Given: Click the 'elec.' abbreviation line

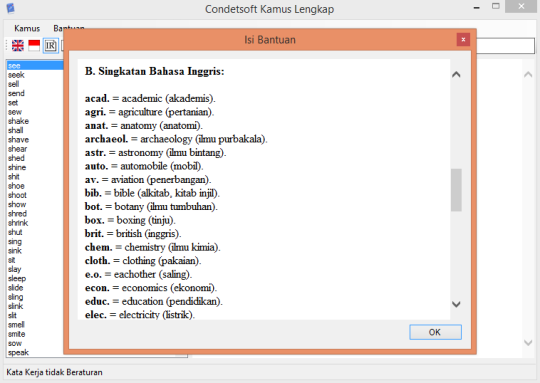Looking at the screenshot, I should coord(140,314).
